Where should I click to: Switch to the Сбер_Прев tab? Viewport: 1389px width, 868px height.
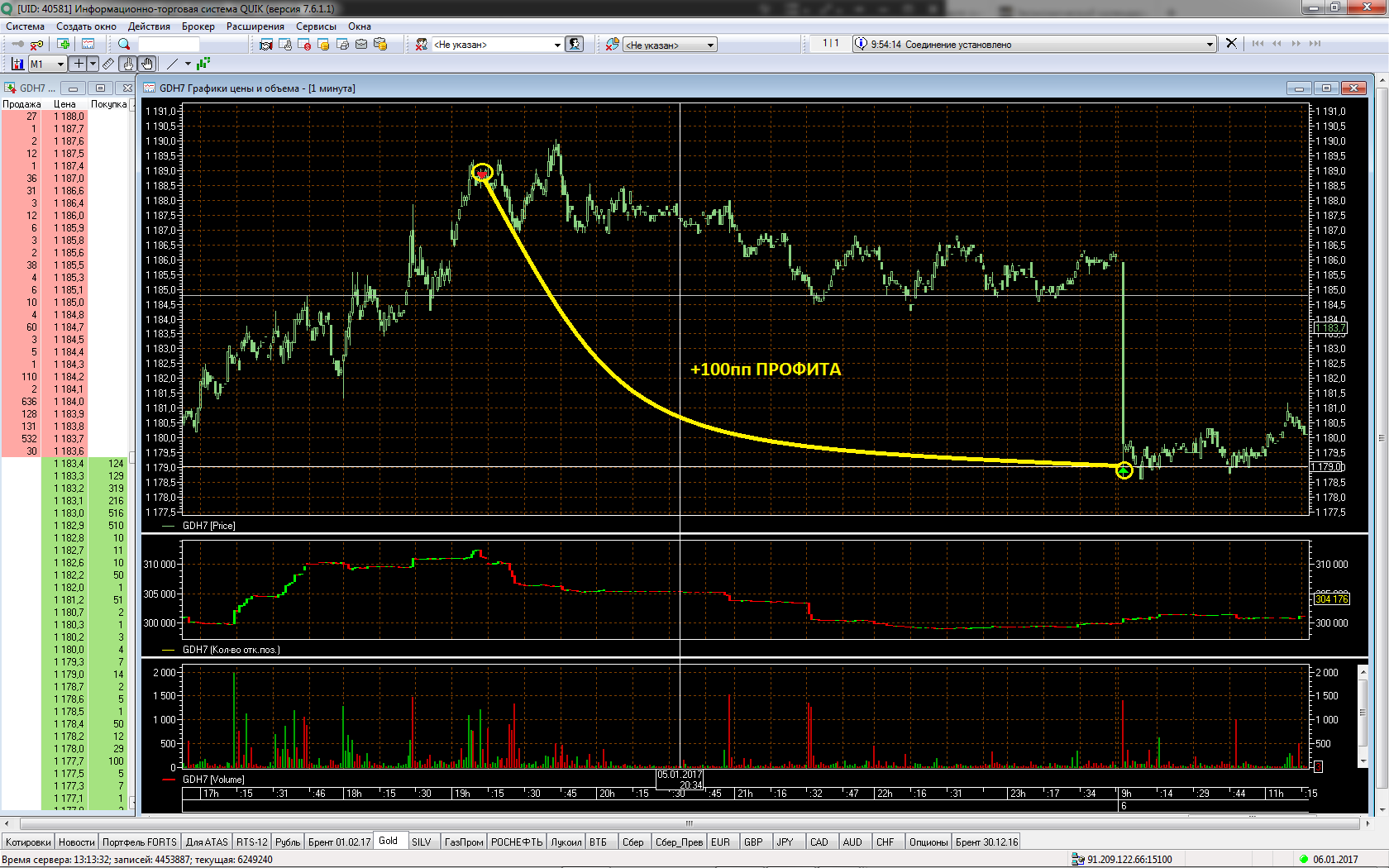(679, 842)
